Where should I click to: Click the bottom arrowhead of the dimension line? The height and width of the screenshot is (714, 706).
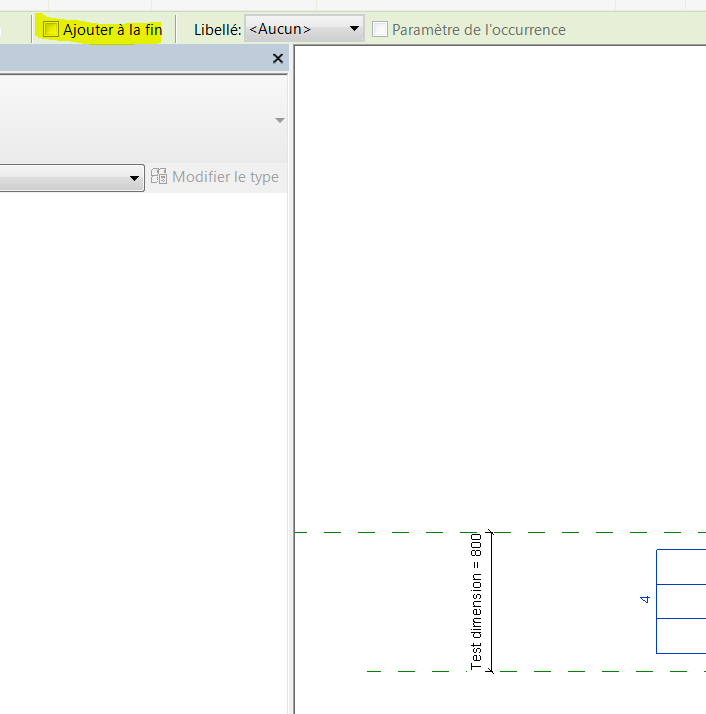(x=492, y=668)
